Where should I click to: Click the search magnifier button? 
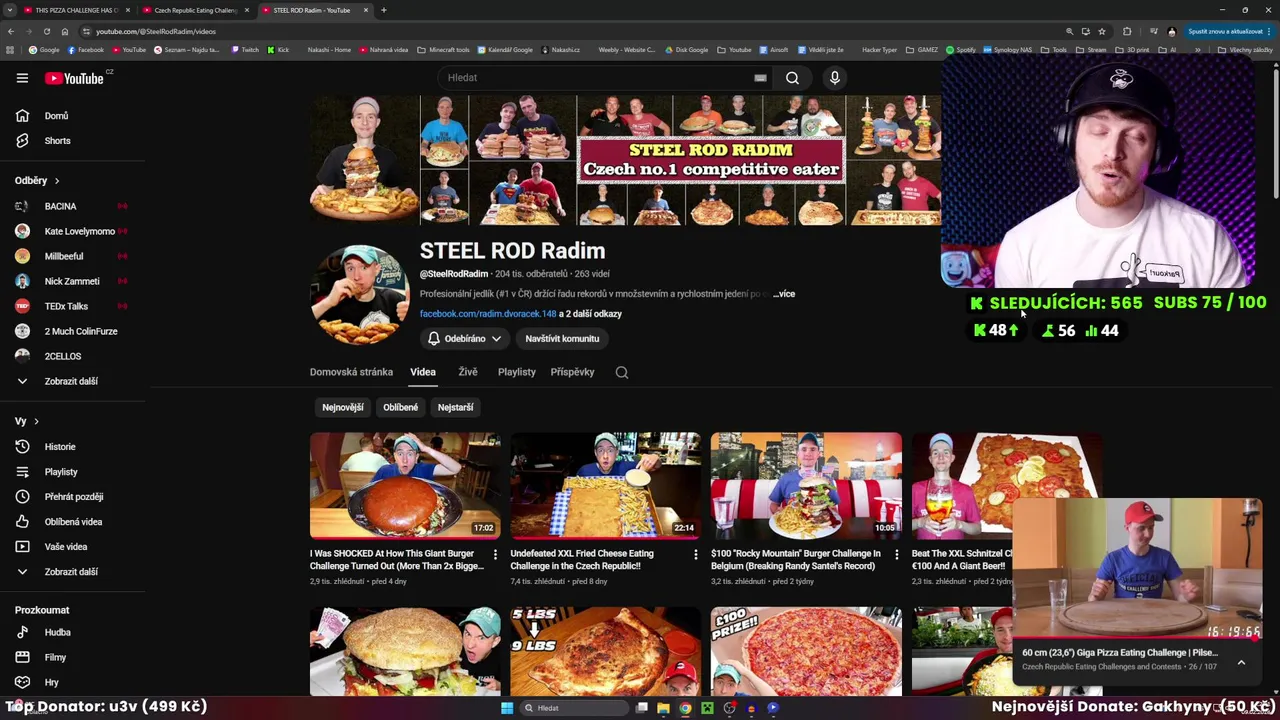pos(792,78)
